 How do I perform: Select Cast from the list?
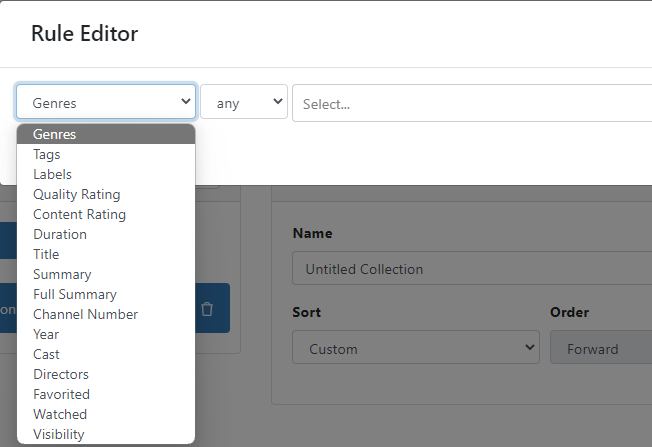click(46, 354)
